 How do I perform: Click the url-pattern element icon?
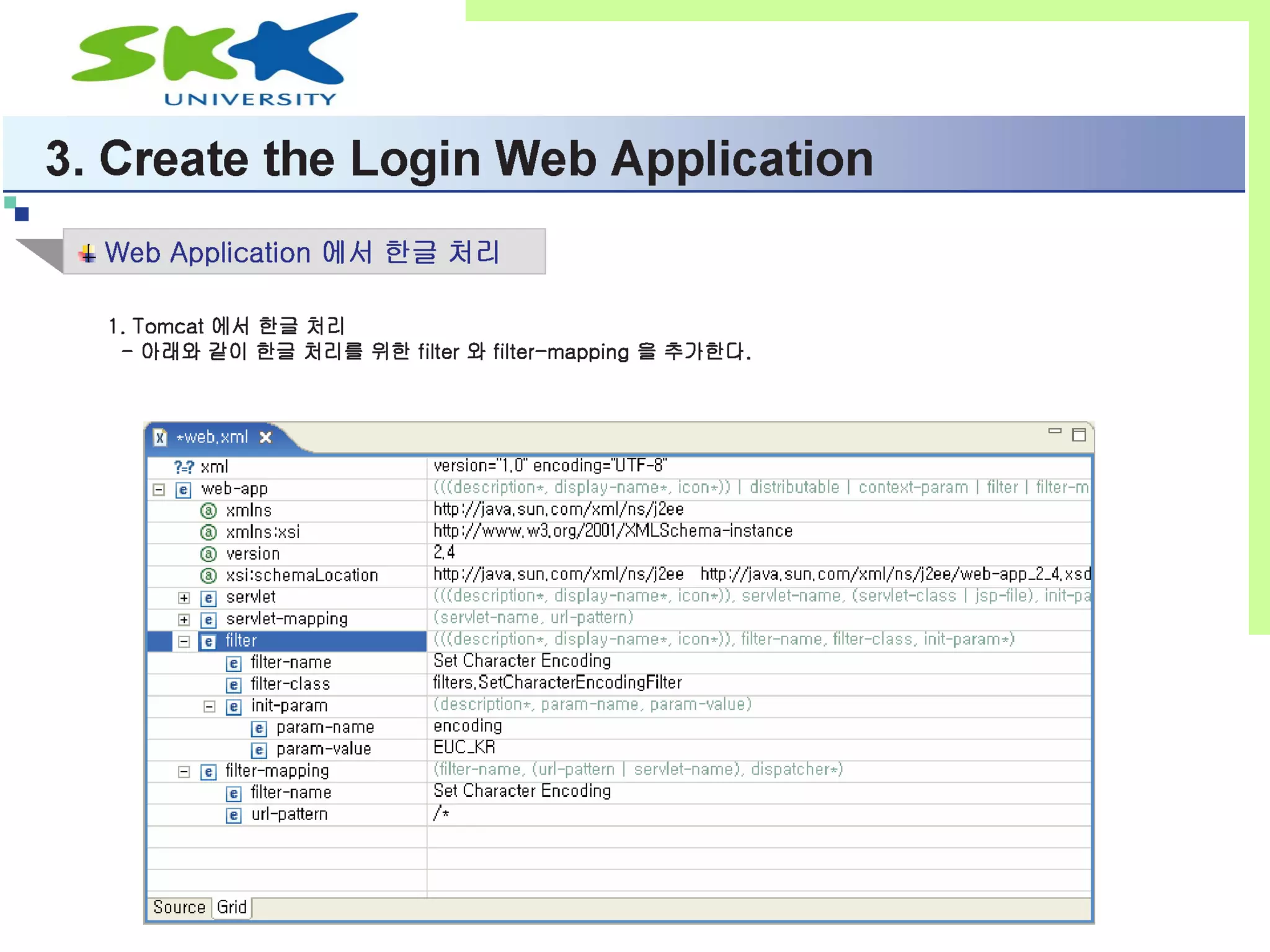pyautogui.click(x=233, y=815)
